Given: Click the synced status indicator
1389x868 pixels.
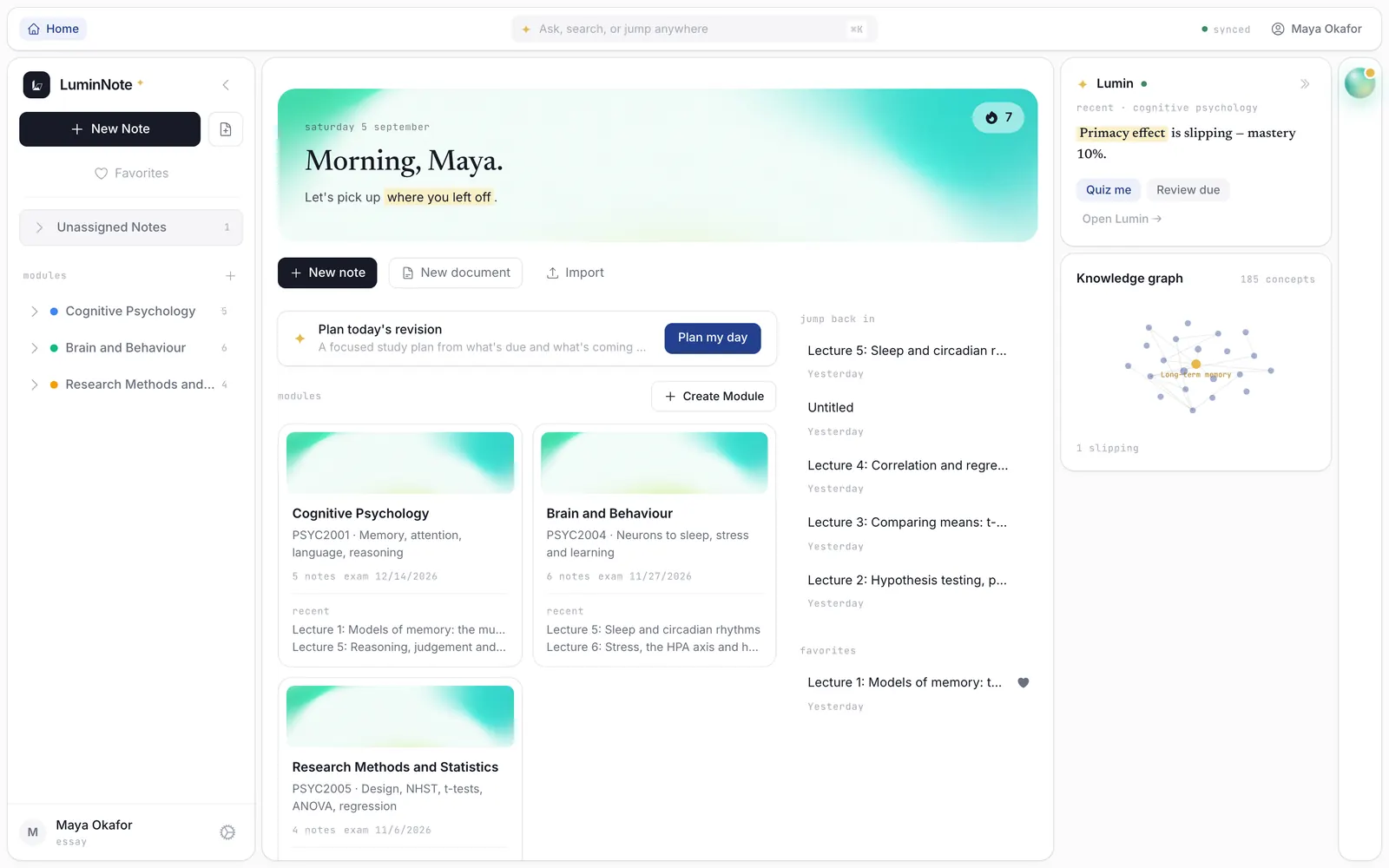Looking at the screenshot, I should 1226,30.
